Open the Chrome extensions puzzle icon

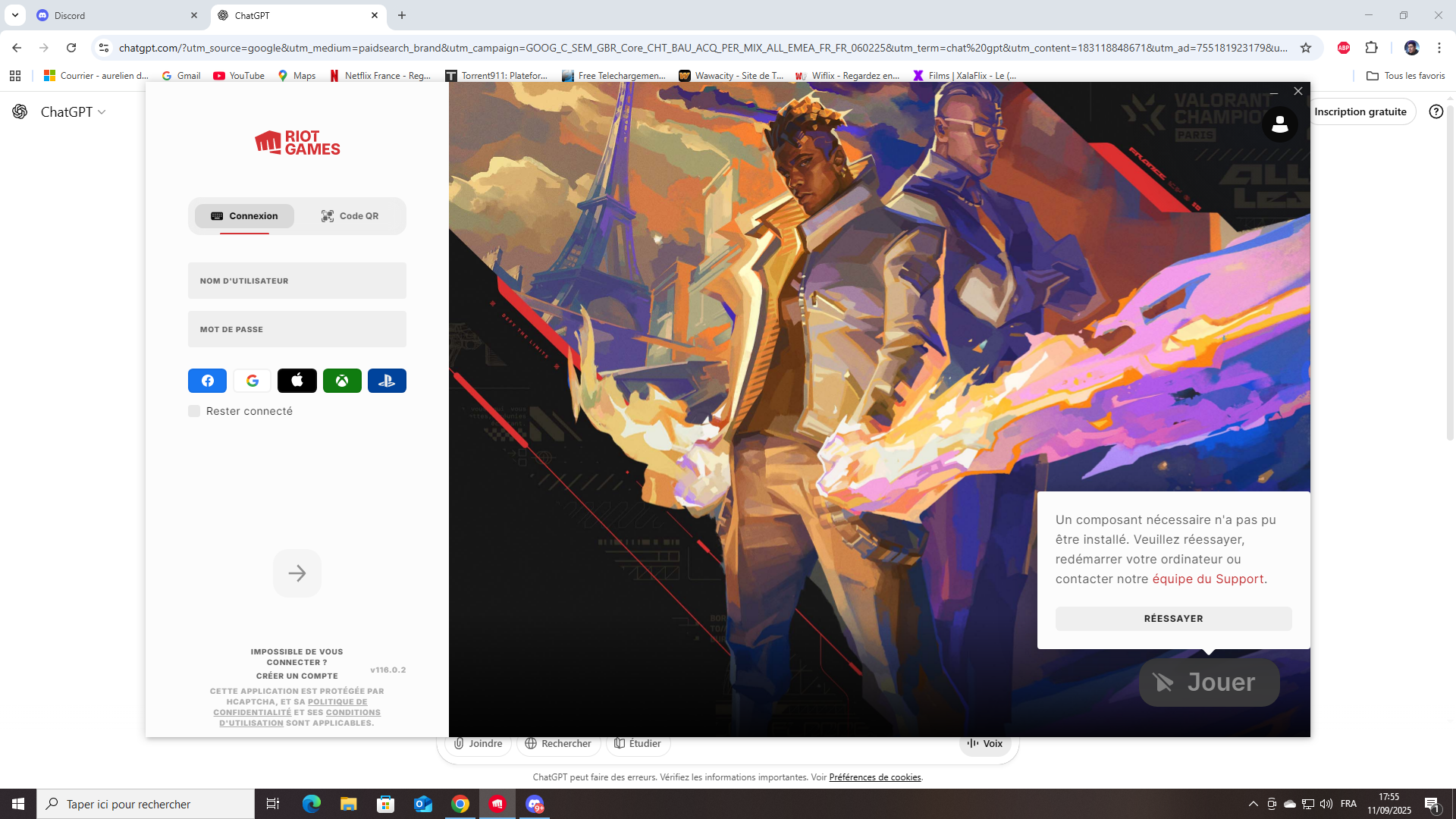pos(1371,48)
